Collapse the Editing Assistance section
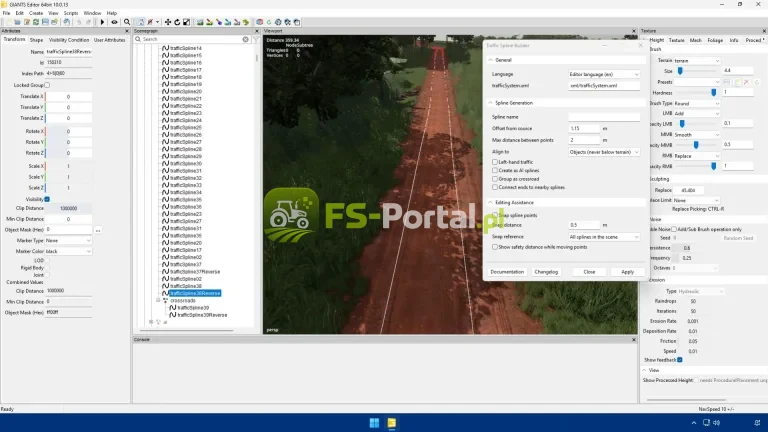Viewport: 768px width, 432px height. tap(490, 202)
